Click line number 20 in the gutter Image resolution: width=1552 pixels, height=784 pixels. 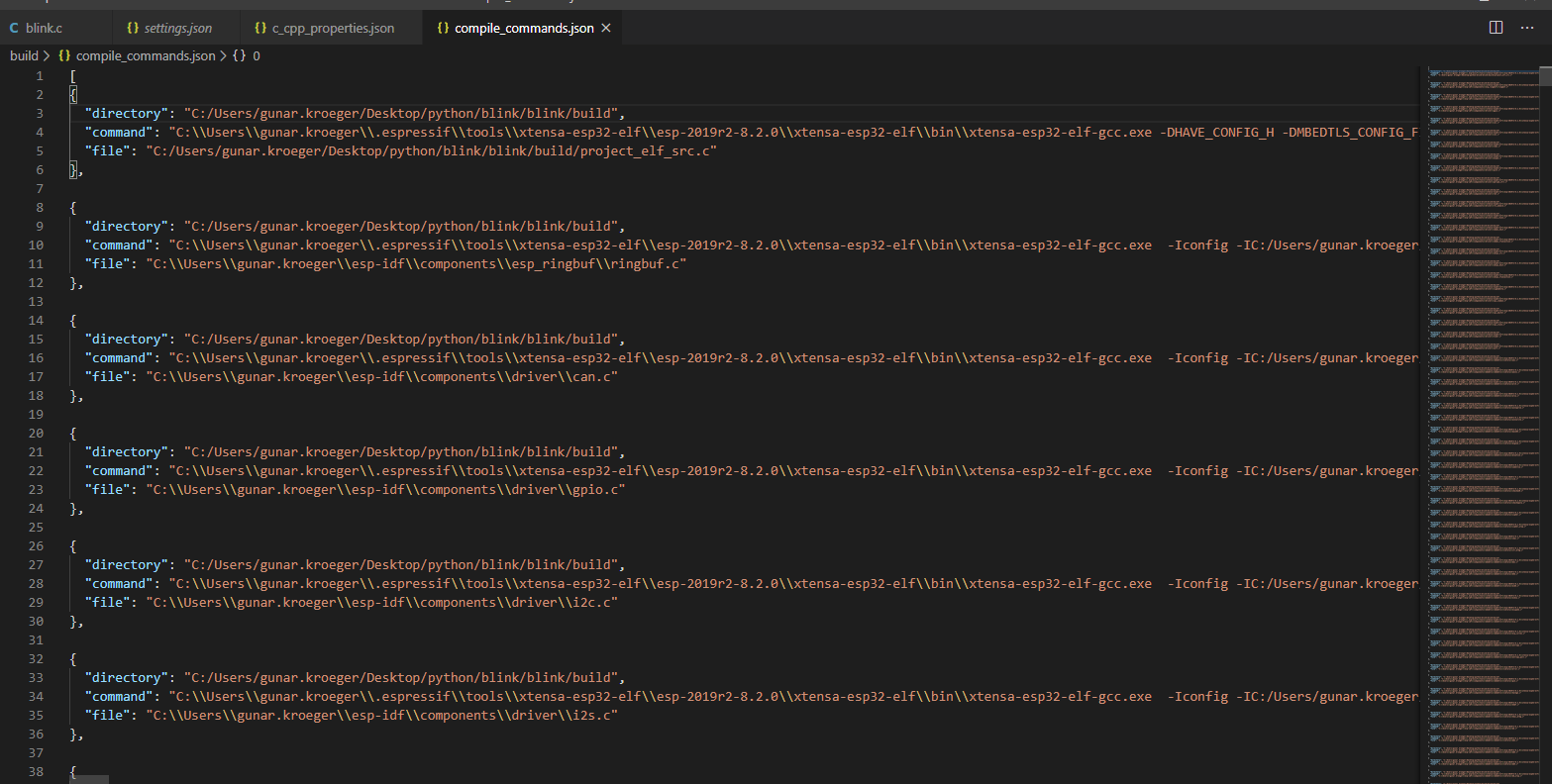click(x=37, y=434)
